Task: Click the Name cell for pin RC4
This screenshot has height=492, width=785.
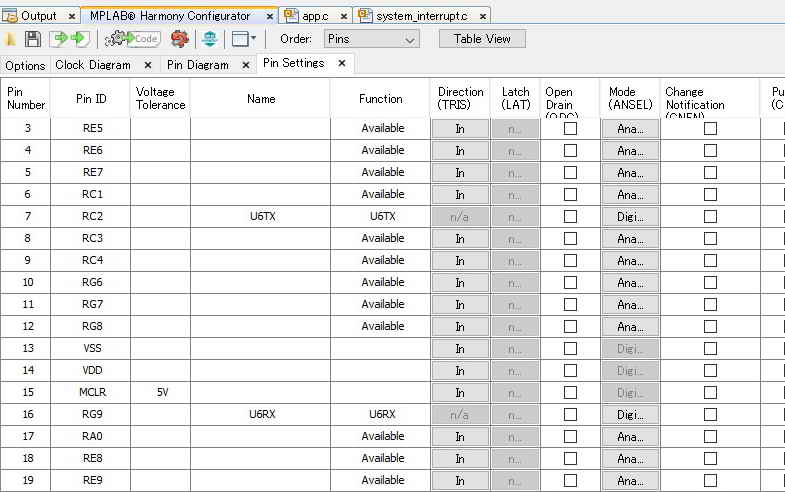Action: click(260, 260)
